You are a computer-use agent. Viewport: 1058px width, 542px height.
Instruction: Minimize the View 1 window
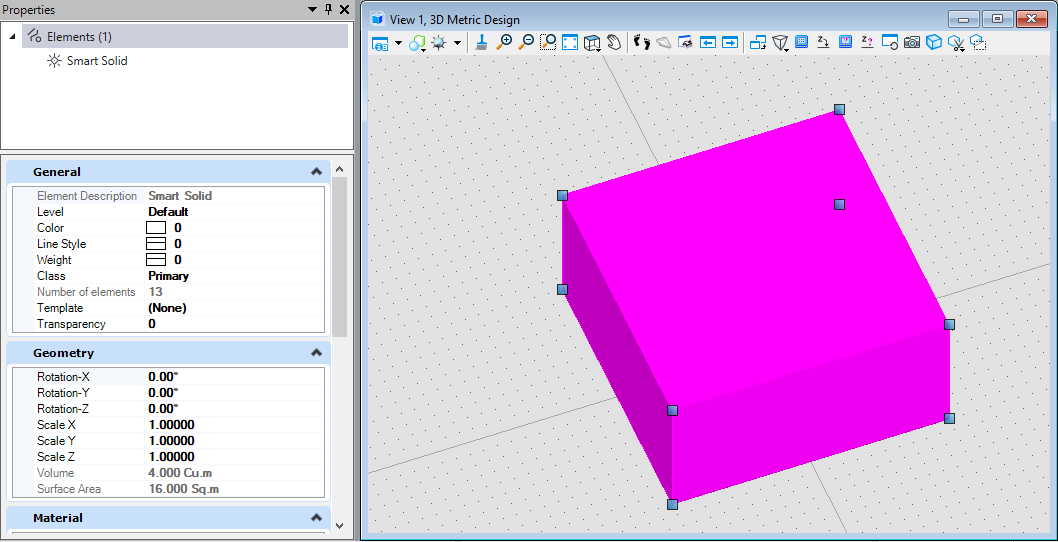click(964, 20)
